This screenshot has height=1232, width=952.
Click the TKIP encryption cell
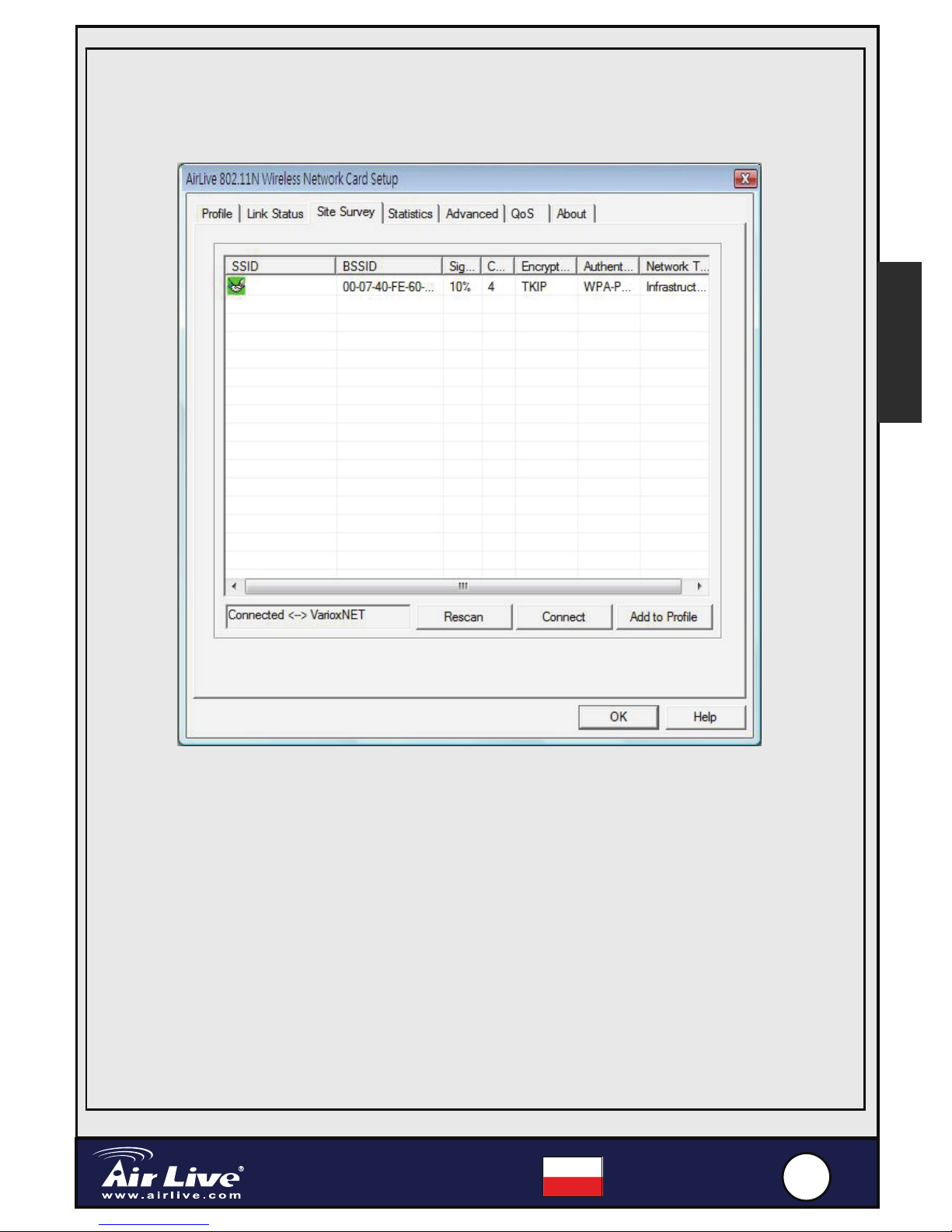[534, 287]
